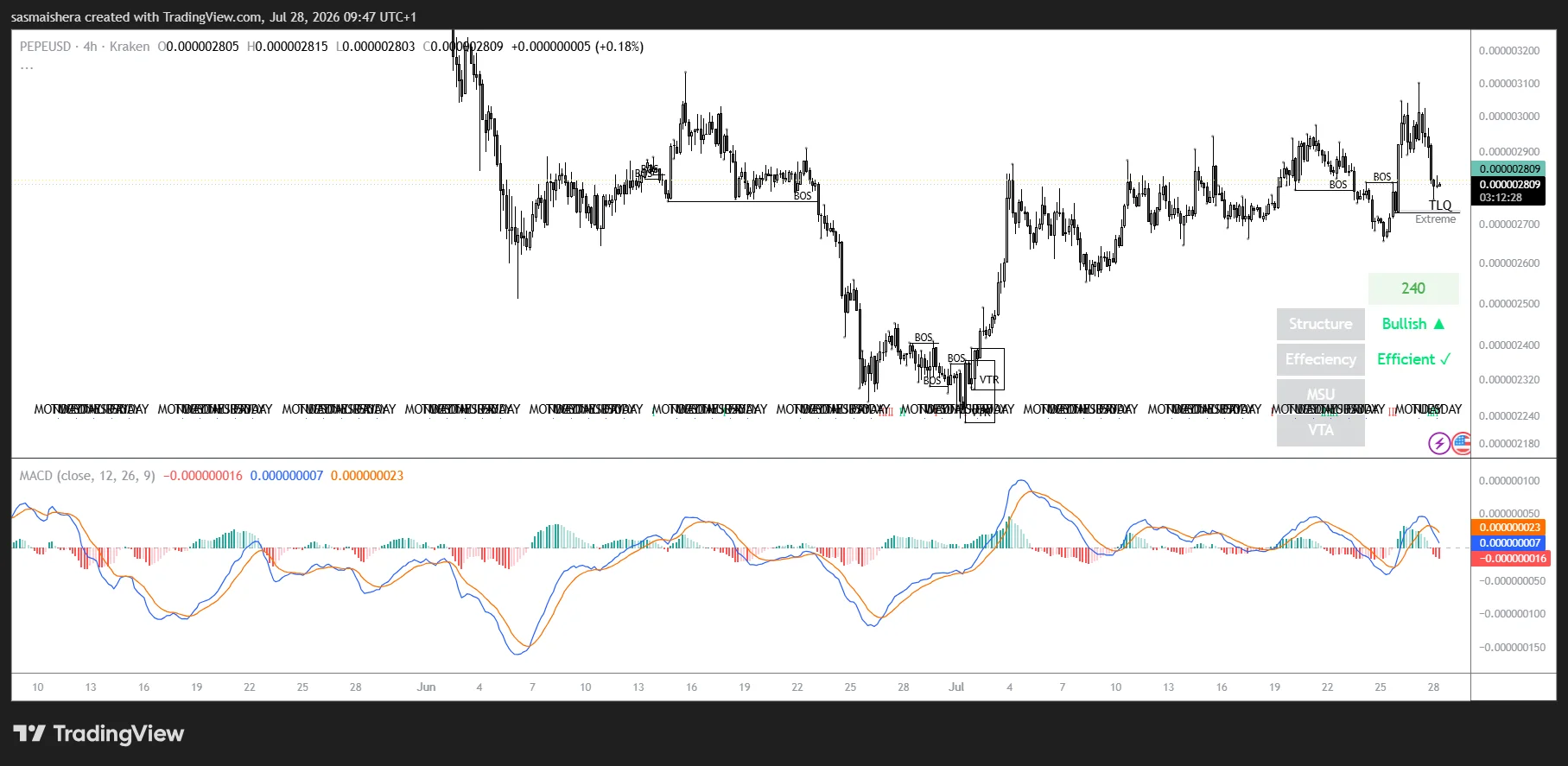Click the blue 0.000000007 MACD legend value

[287, 476]
